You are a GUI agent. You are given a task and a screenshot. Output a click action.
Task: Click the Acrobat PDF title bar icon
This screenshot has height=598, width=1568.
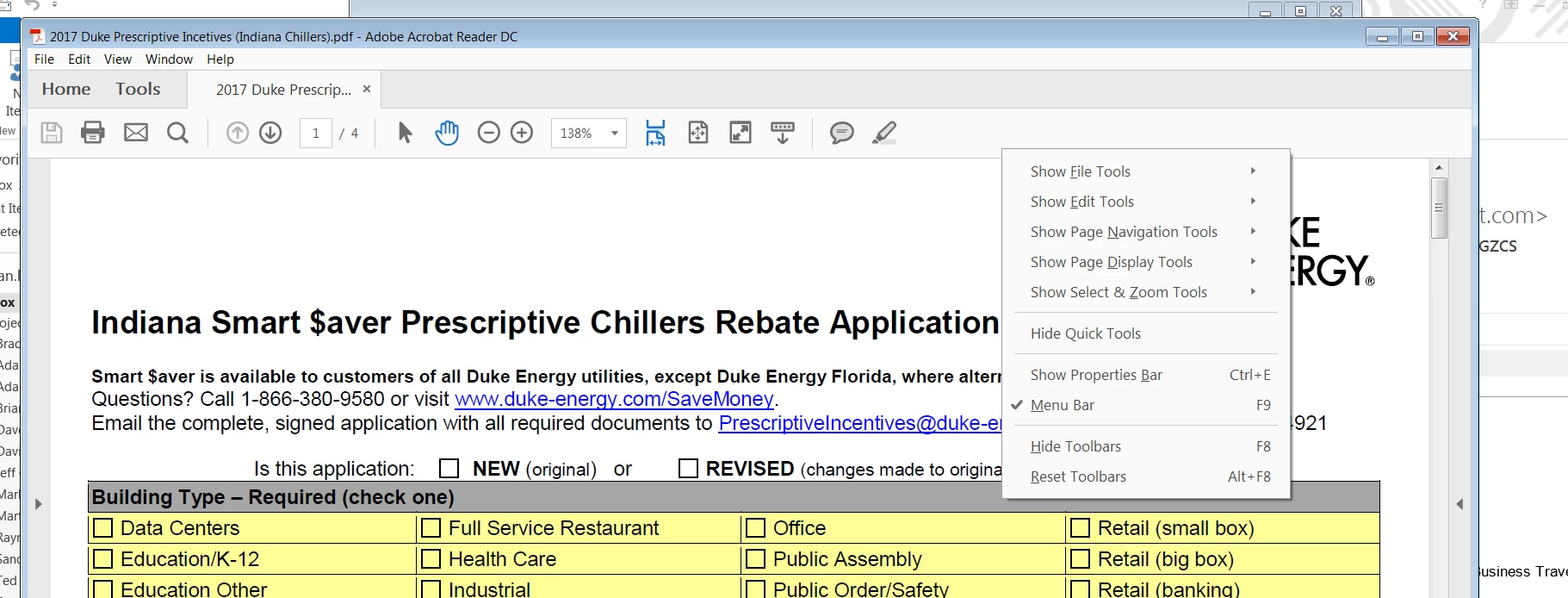click(38, 36)
